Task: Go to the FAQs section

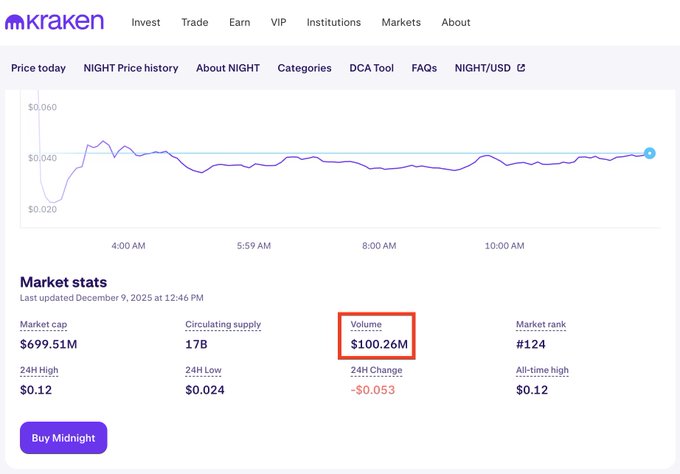Action: [x=424, y=68]
